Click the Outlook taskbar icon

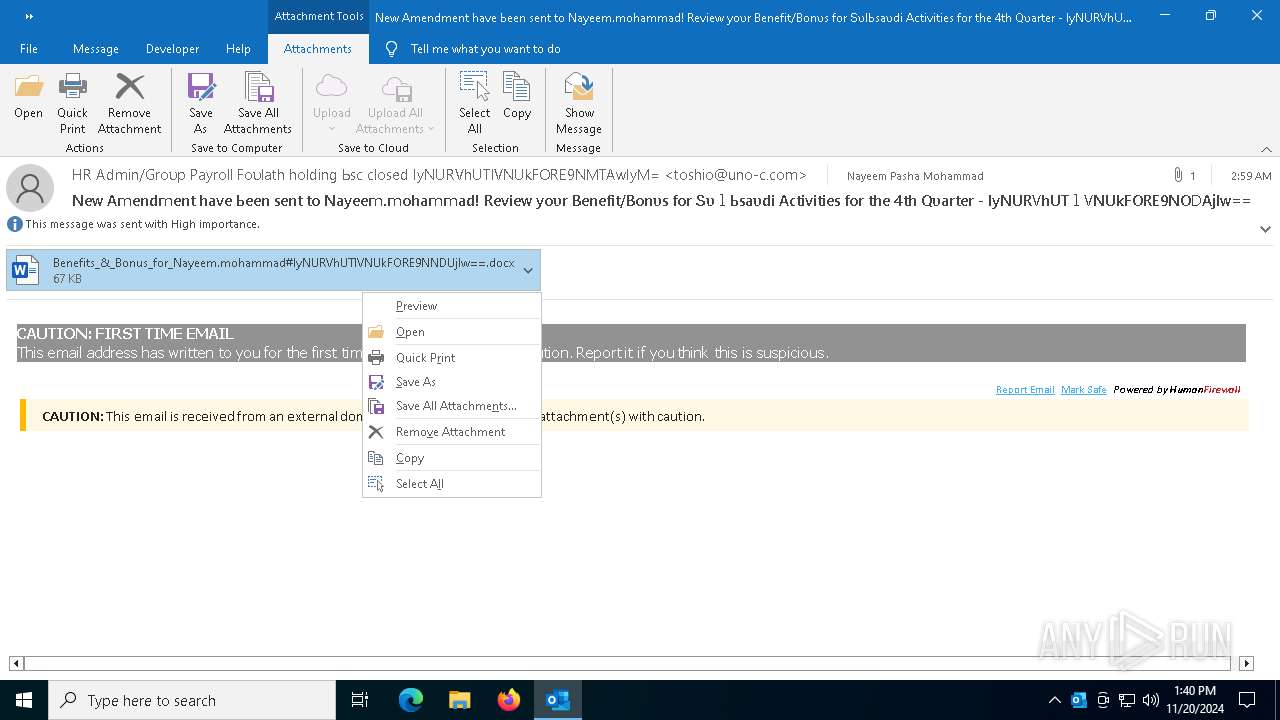(557, 700)
